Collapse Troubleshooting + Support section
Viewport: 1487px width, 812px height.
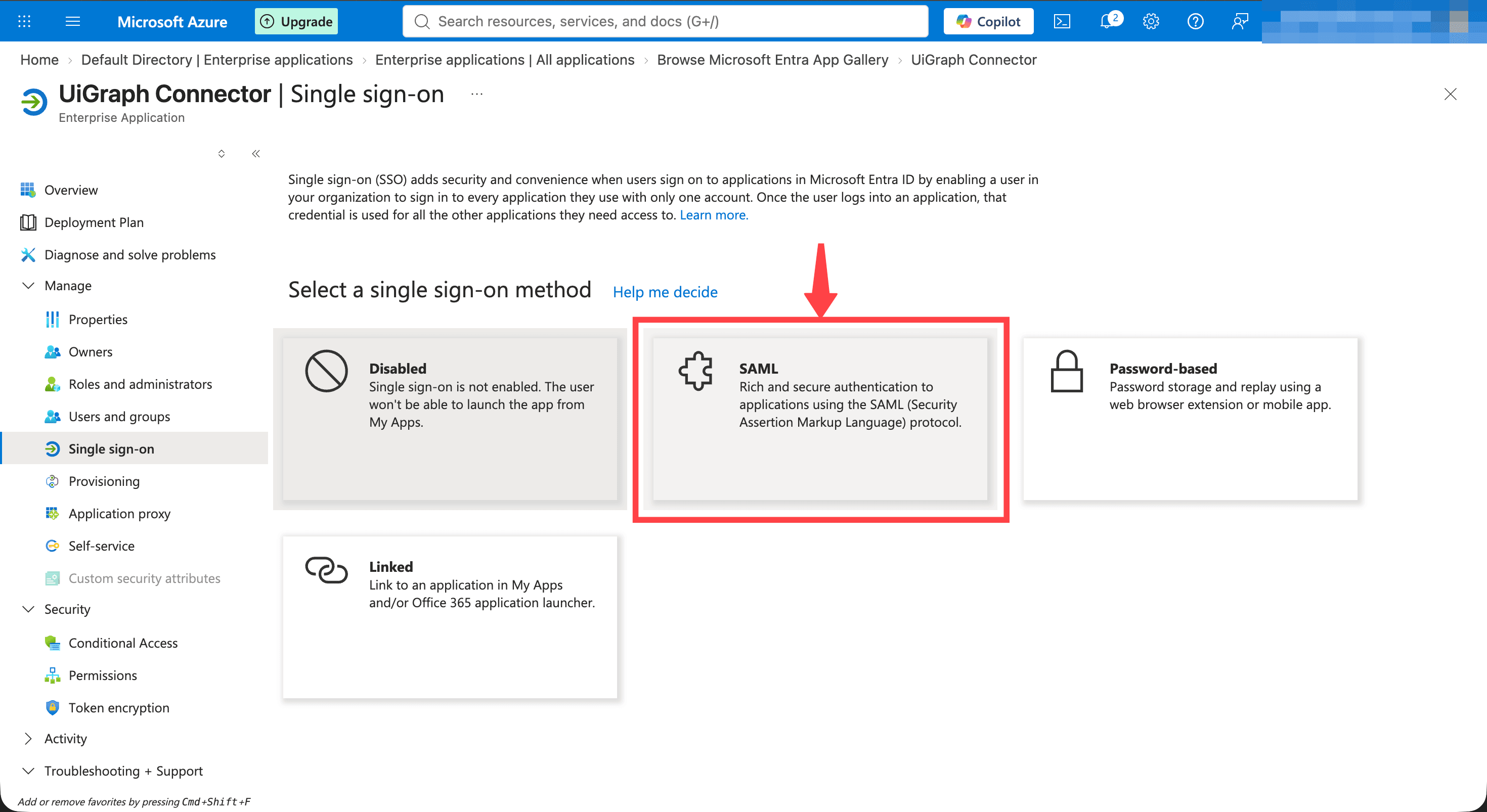28,771
